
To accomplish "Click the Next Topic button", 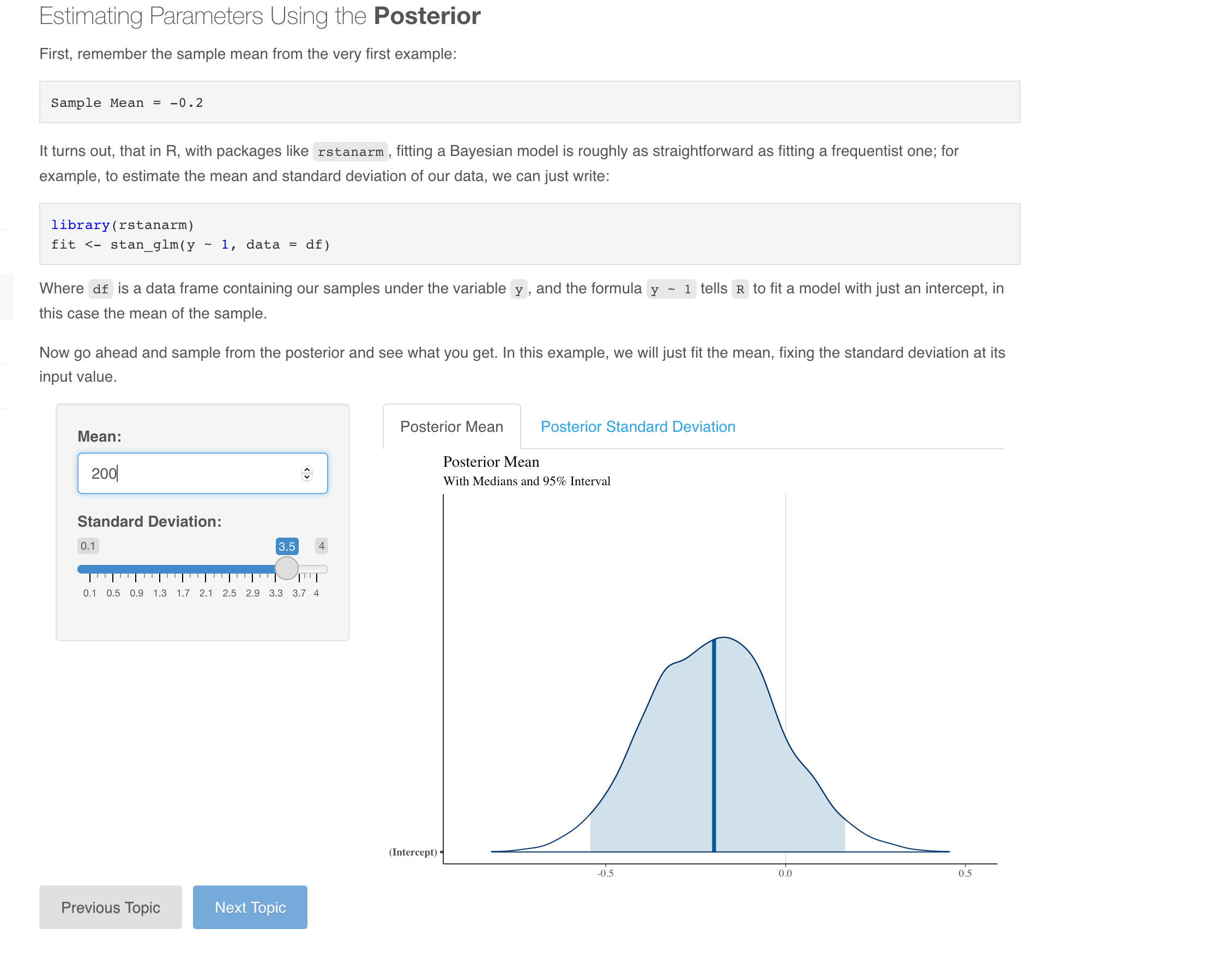I will click(x=250, y=907).
